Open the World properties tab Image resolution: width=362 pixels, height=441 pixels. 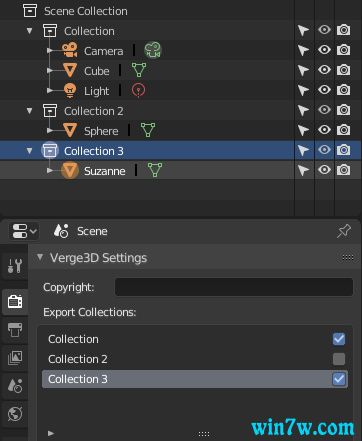tap(15, 414)
